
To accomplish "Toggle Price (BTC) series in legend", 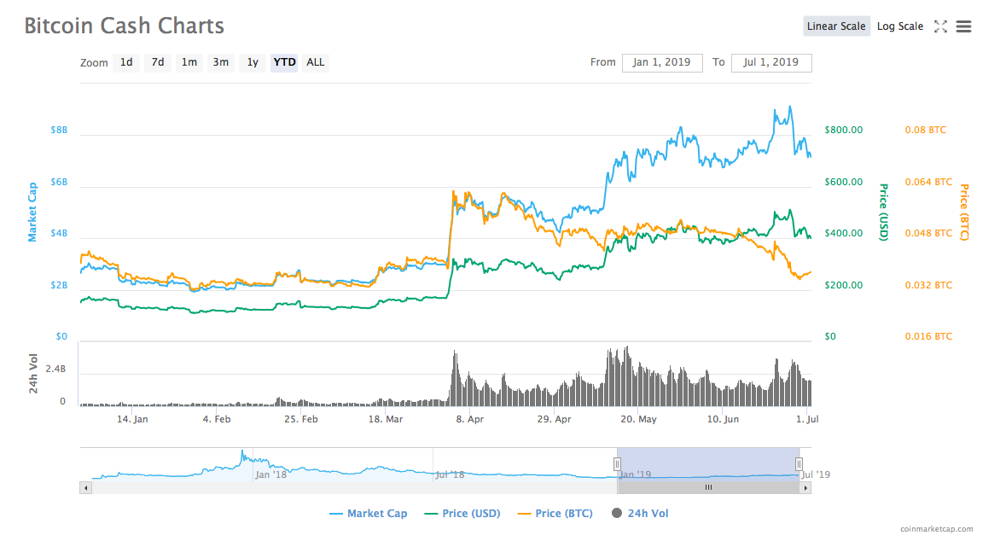I will 555,513.
